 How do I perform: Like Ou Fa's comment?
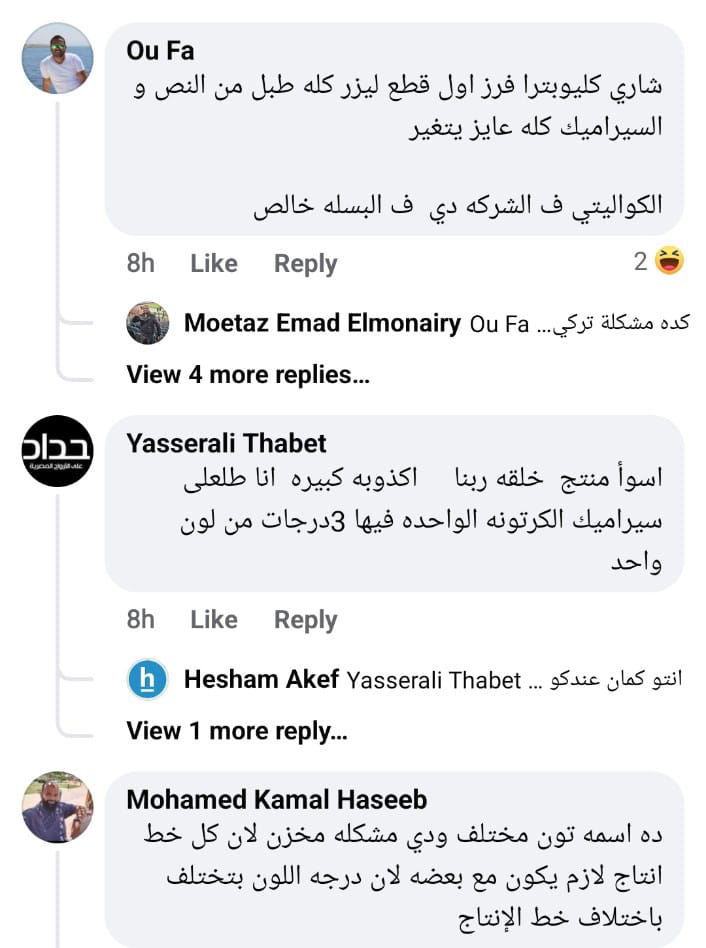click(214, 264)
